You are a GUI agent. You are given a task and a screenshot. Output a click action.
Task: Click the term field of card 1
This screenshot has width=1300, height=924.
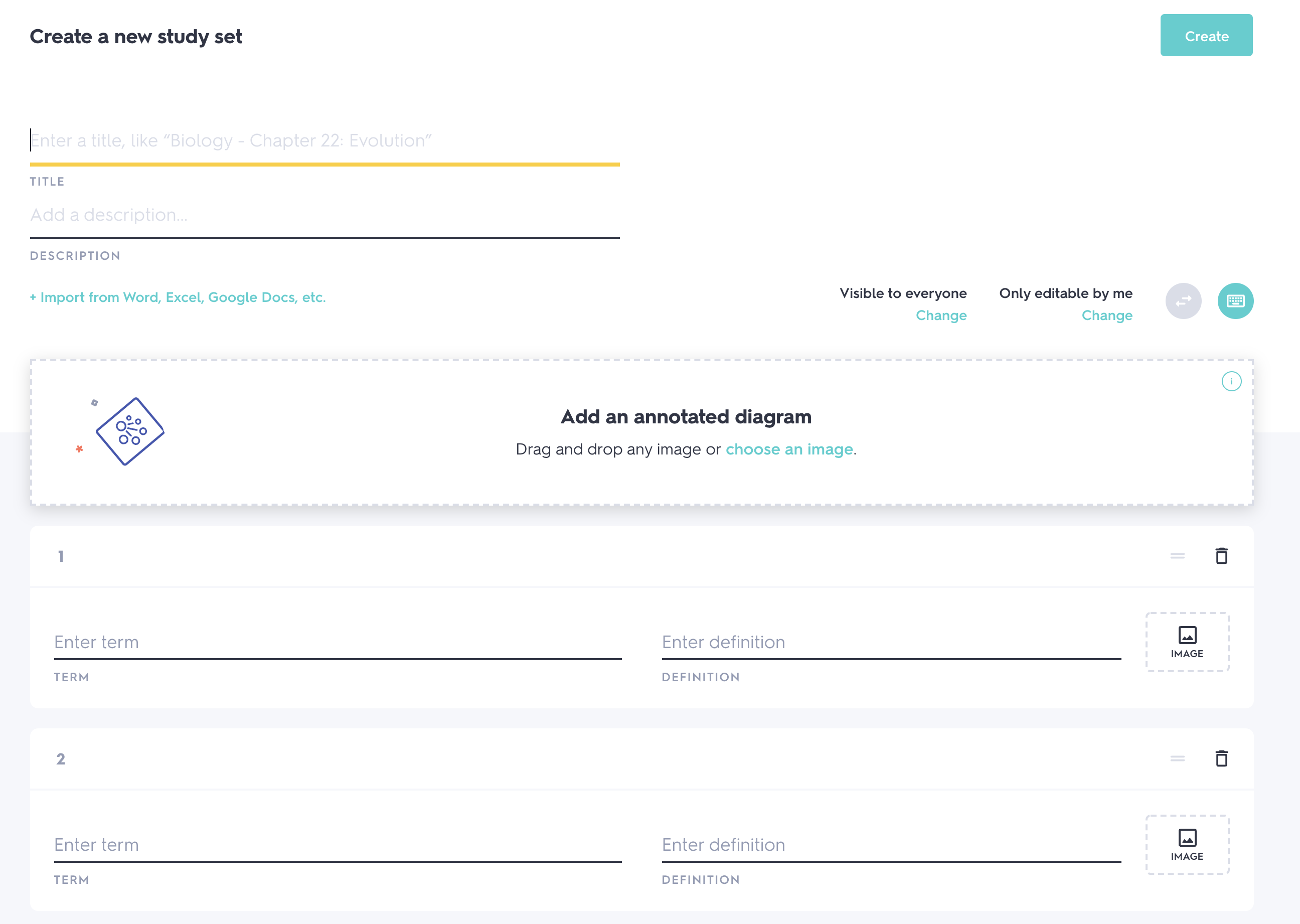click(338, 642)
